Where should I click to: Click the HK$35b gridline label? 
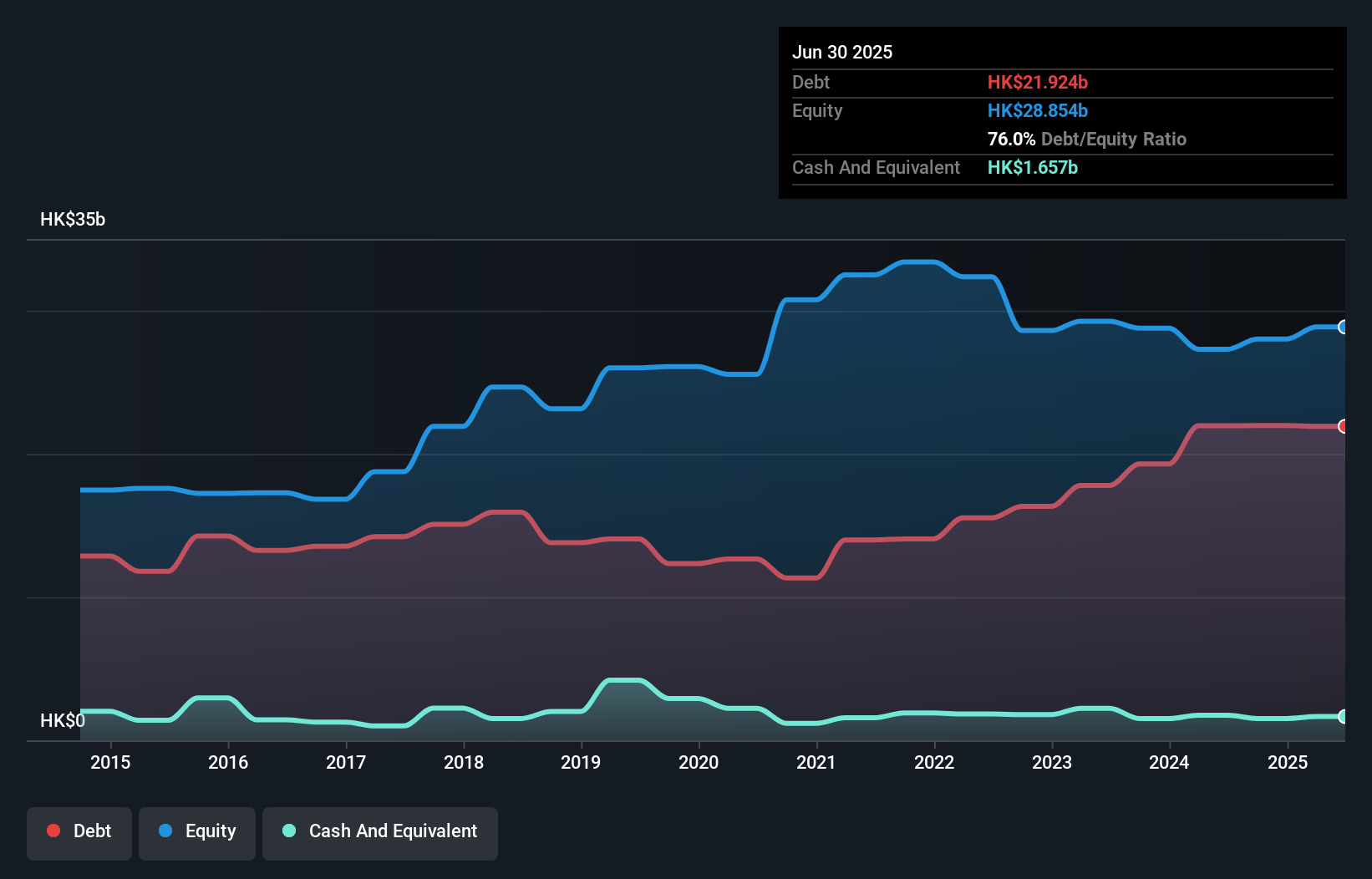72,220
